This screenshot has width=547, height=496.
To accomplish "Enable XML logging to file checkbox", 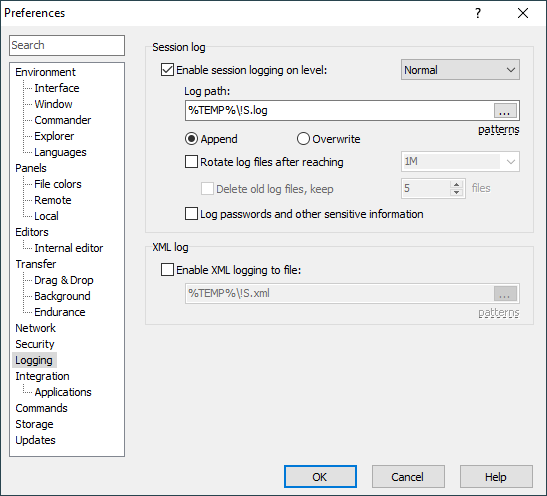I will tap(167, 270).
